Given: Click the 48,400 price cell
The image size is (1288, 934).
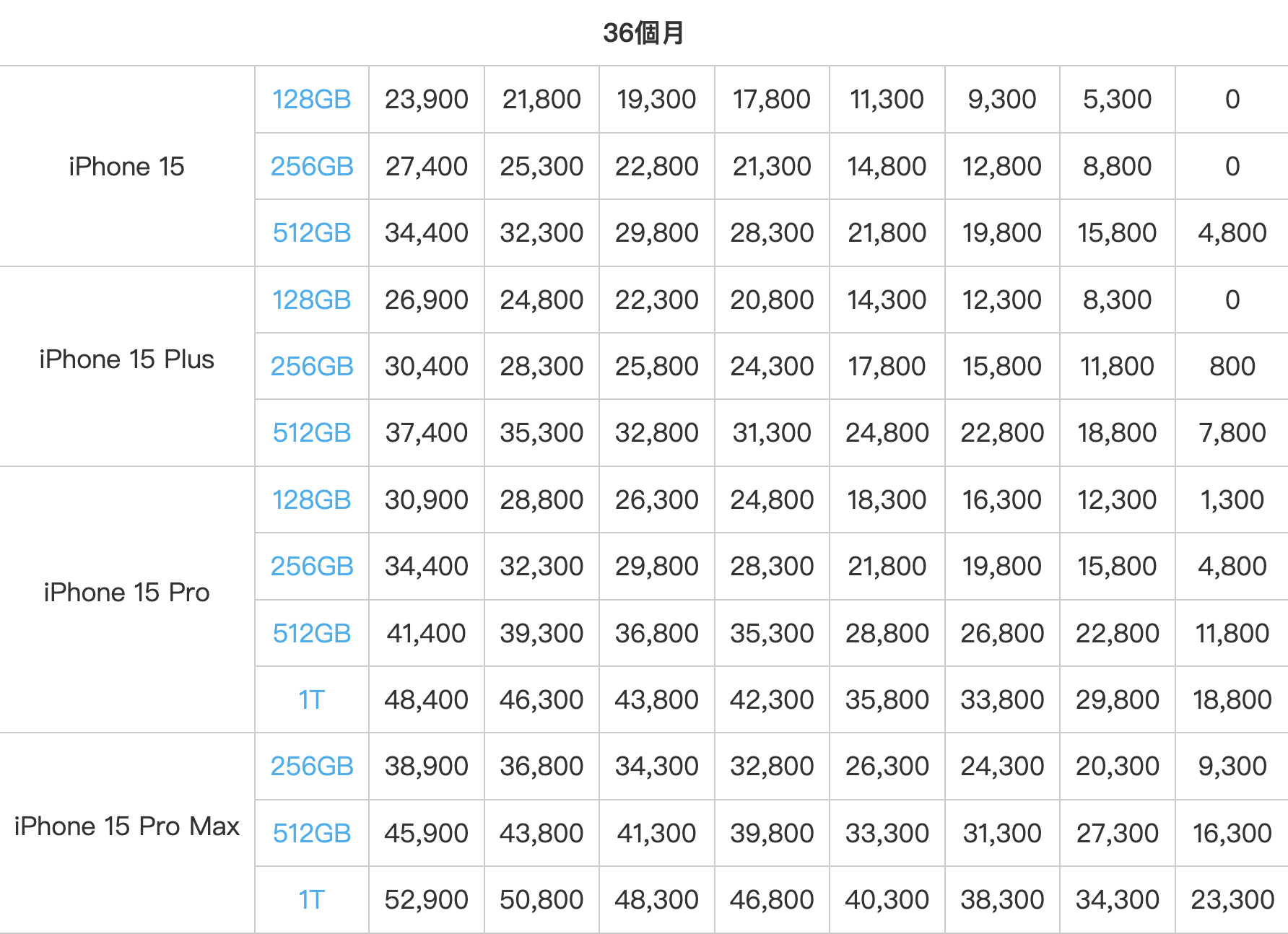Looking at the screenshot, I should pos(426,700).
